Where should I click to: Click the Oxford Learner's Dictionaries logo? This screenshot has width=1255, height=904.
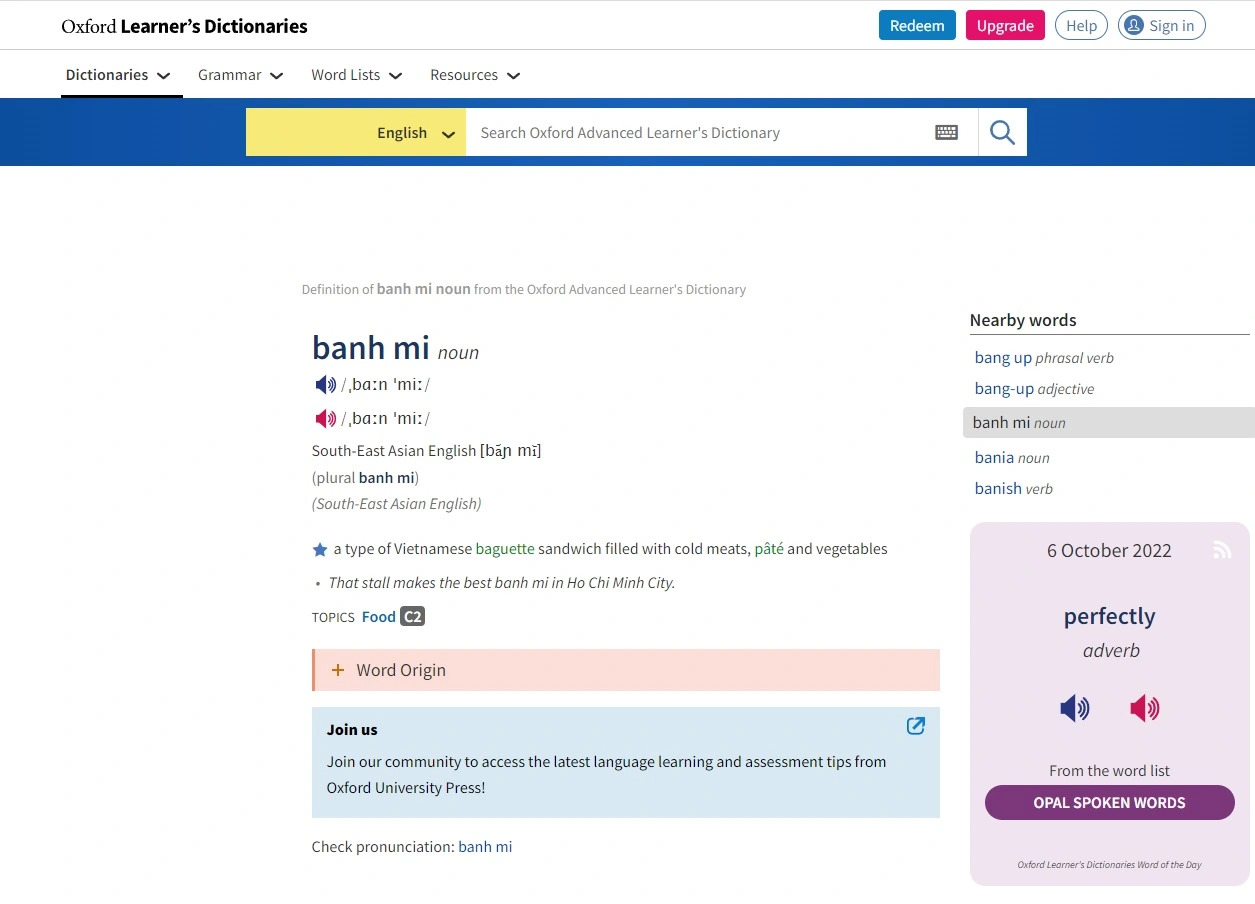(x=184, y=25)
